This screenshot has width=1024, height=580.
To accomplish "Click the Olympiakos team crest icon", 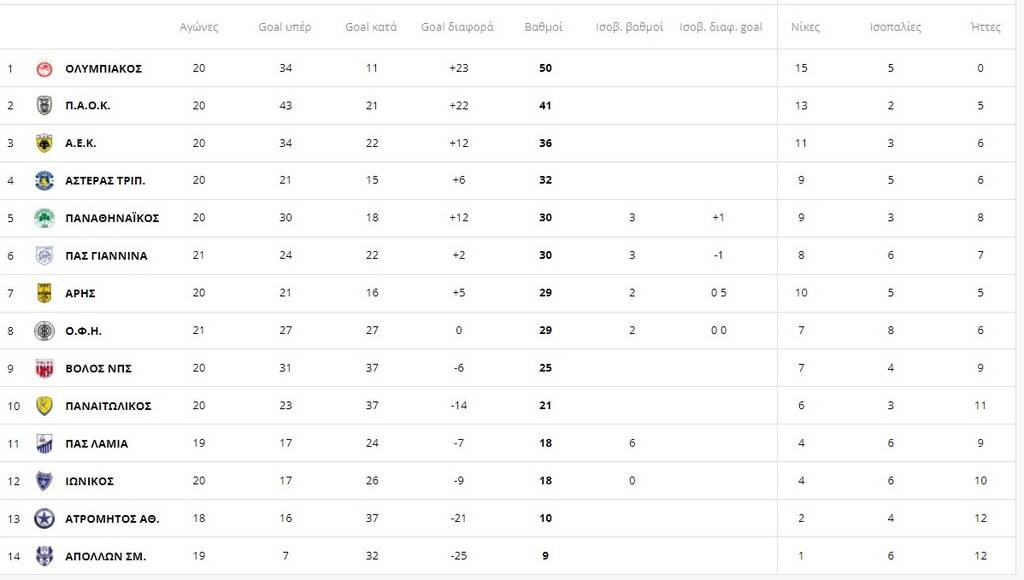I will (x=44, y=68).
